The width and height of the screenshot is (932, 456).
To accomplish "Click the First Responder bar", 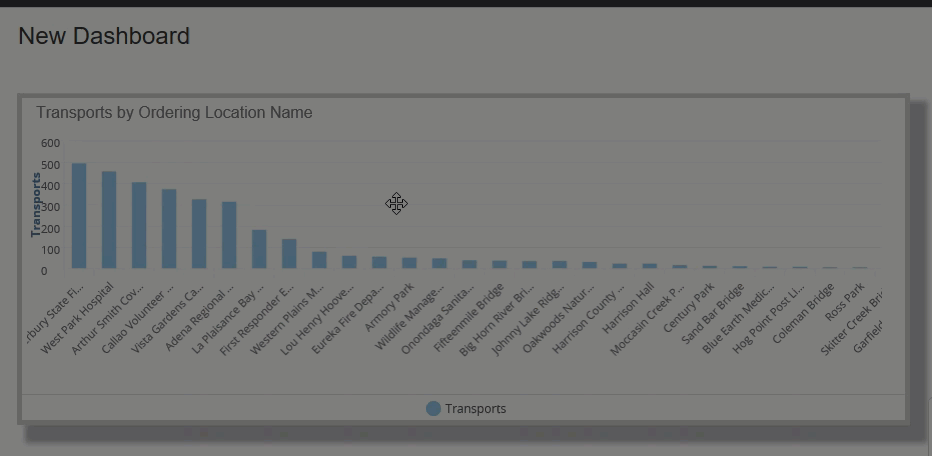I will (289, 253).
